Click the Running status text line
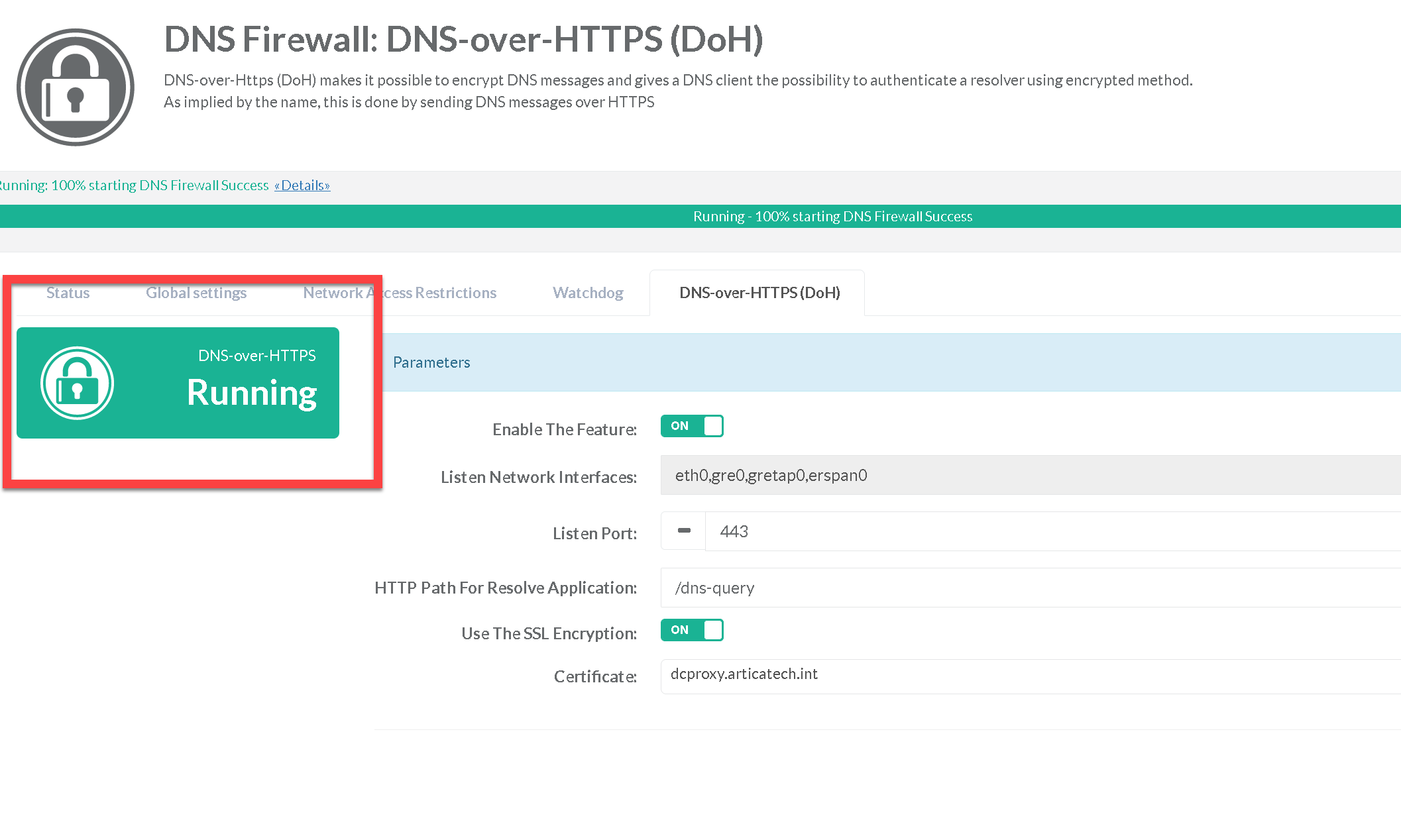The image size is (1401, 840). point(133,185)
